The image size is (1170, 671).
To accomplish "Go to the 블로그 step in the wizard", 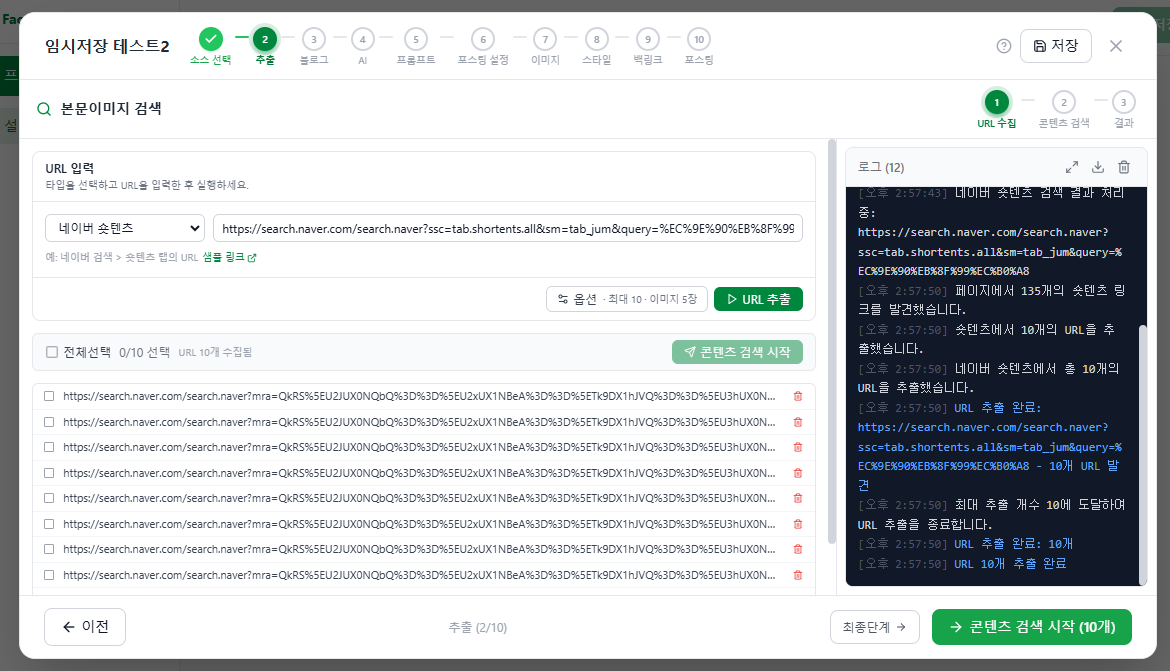I will click(313, 37).
